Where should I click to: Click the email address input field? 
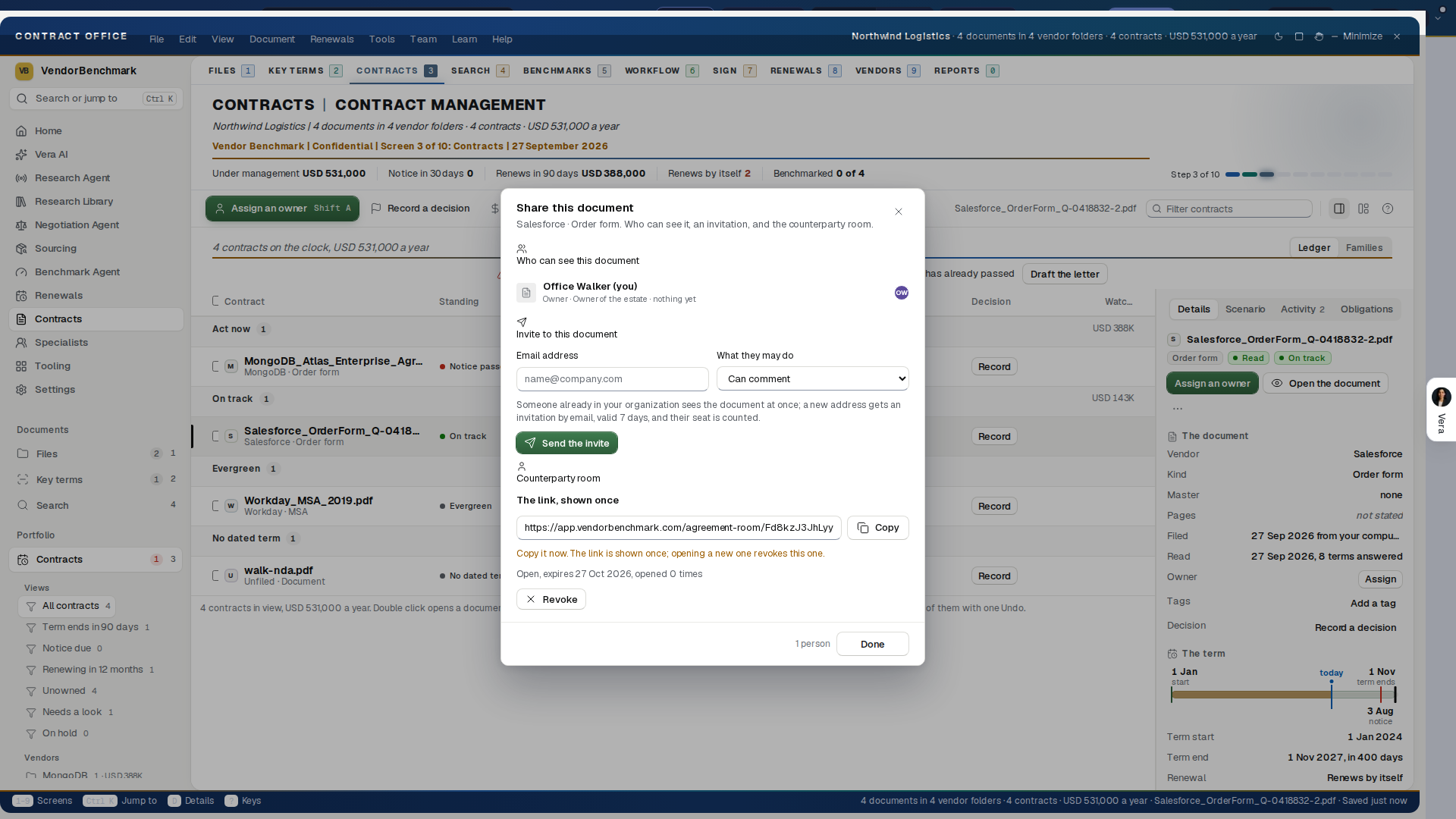point(612,378)
